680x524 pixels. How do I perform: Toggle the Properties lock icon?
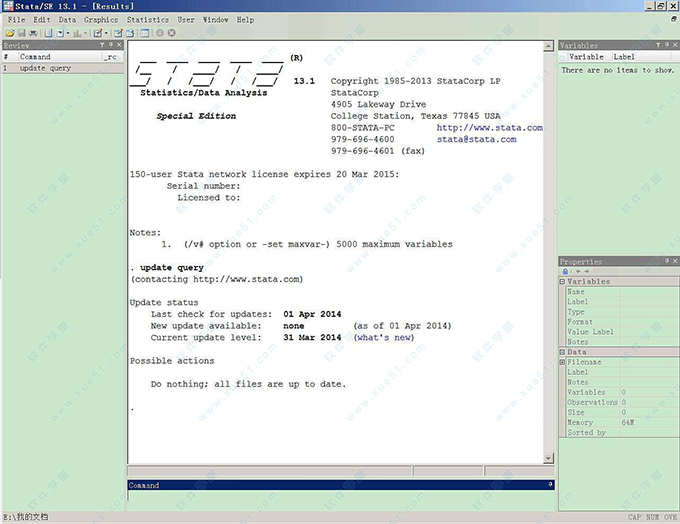tap(565, 272)
